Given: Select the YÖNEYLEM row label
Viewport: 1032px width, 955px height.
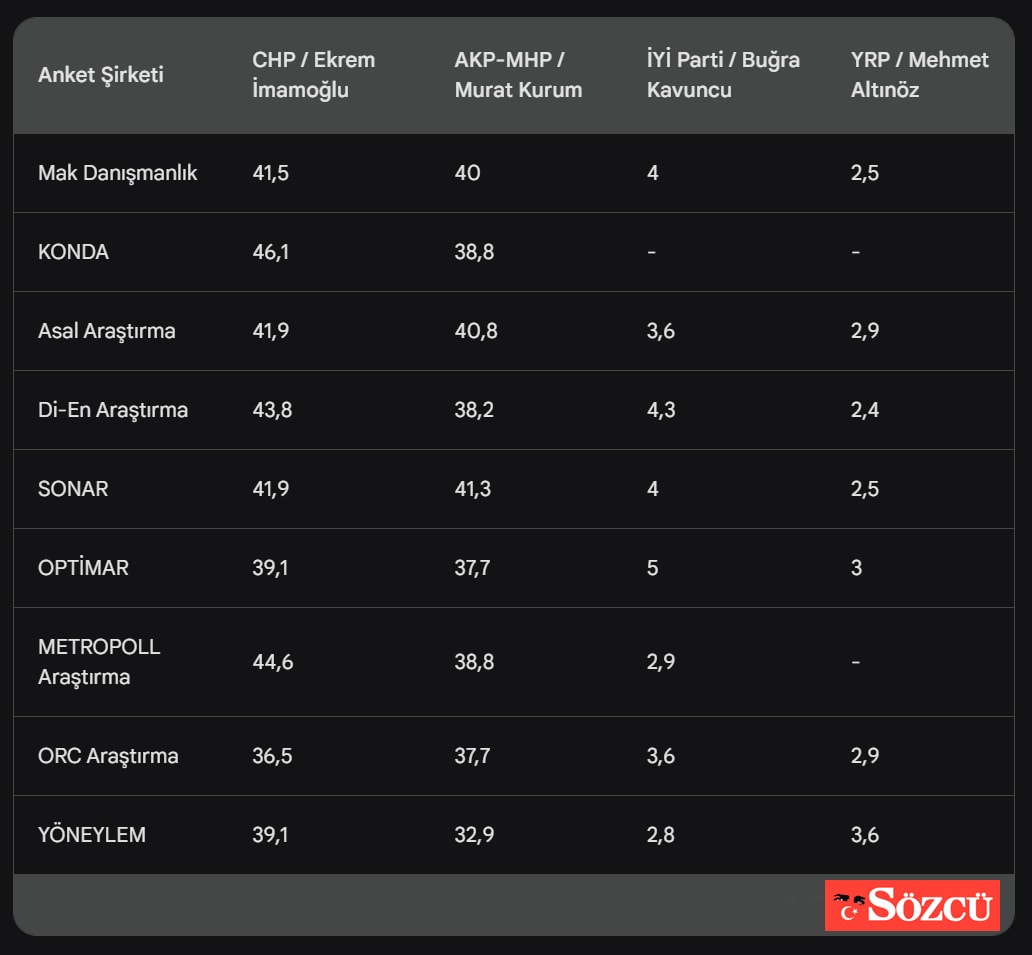Looking at the screenshot, I should pyautogui.click(x=92, y=835).
